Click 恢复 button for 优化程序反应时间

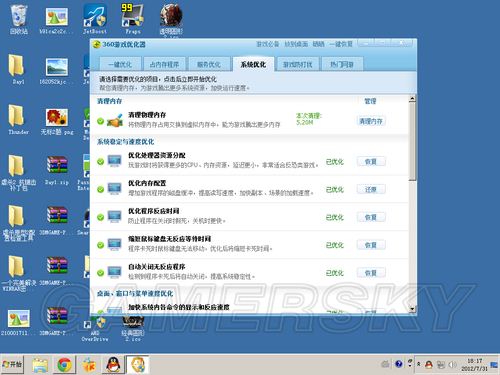(371, 218)
